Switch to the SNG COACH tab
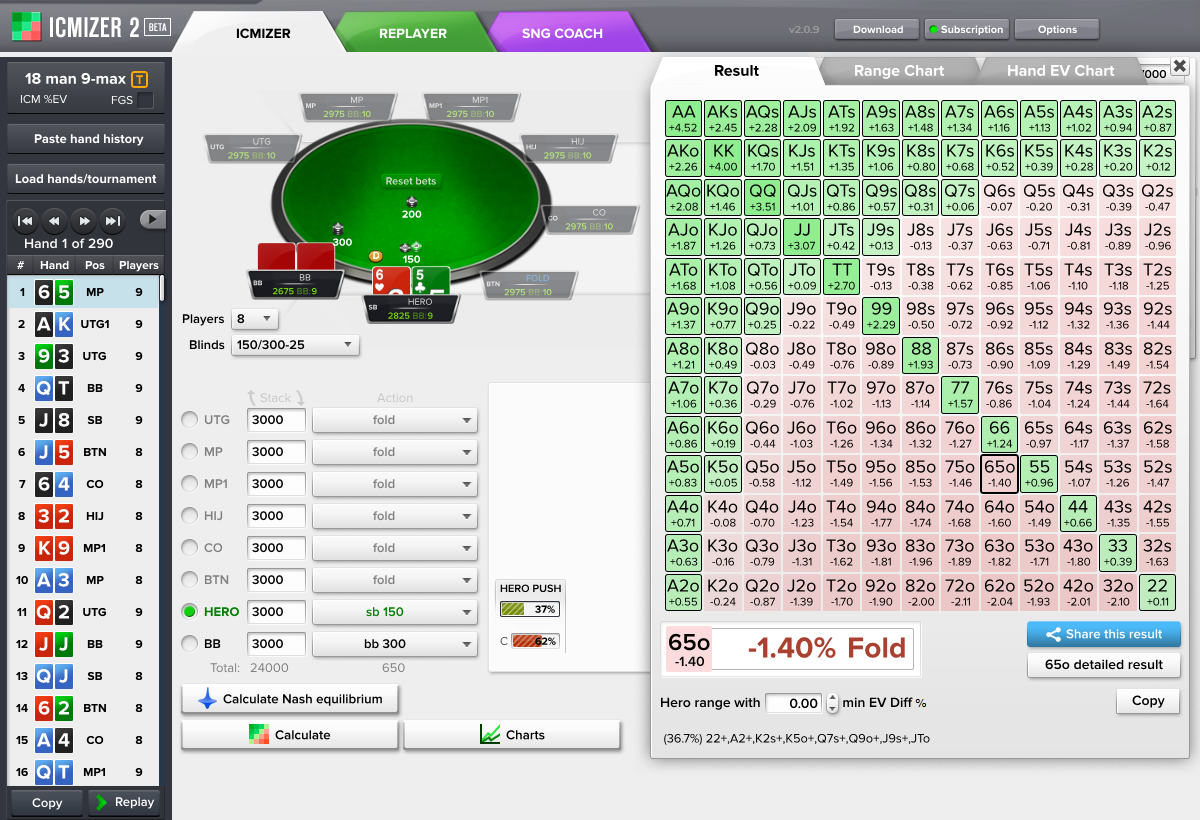This screenshot has height=820, width=1200. pyautogui.click(x=562, y=33)
